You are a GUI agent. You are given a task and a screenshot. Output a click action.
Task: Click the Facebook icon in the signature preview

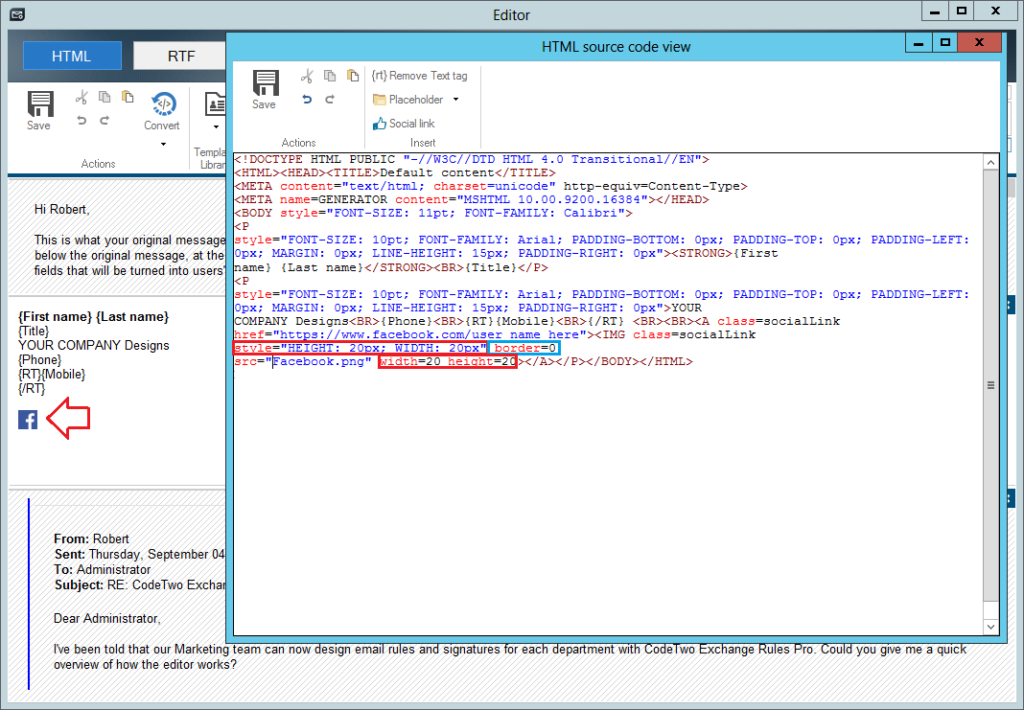pyautogui.click(x=27, y=419)
